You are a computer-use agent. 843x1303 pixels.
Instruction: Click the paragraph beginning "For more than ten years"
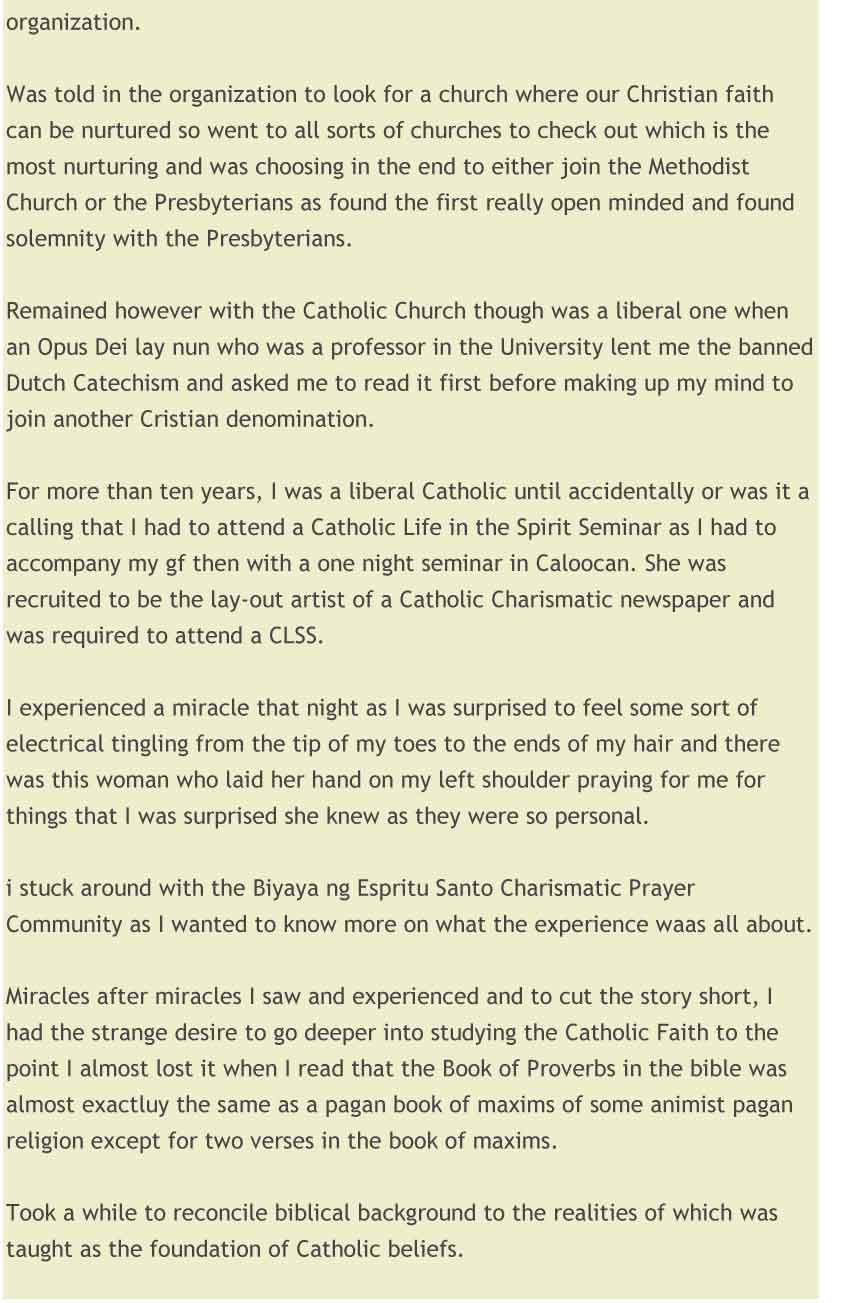[408, 564]
